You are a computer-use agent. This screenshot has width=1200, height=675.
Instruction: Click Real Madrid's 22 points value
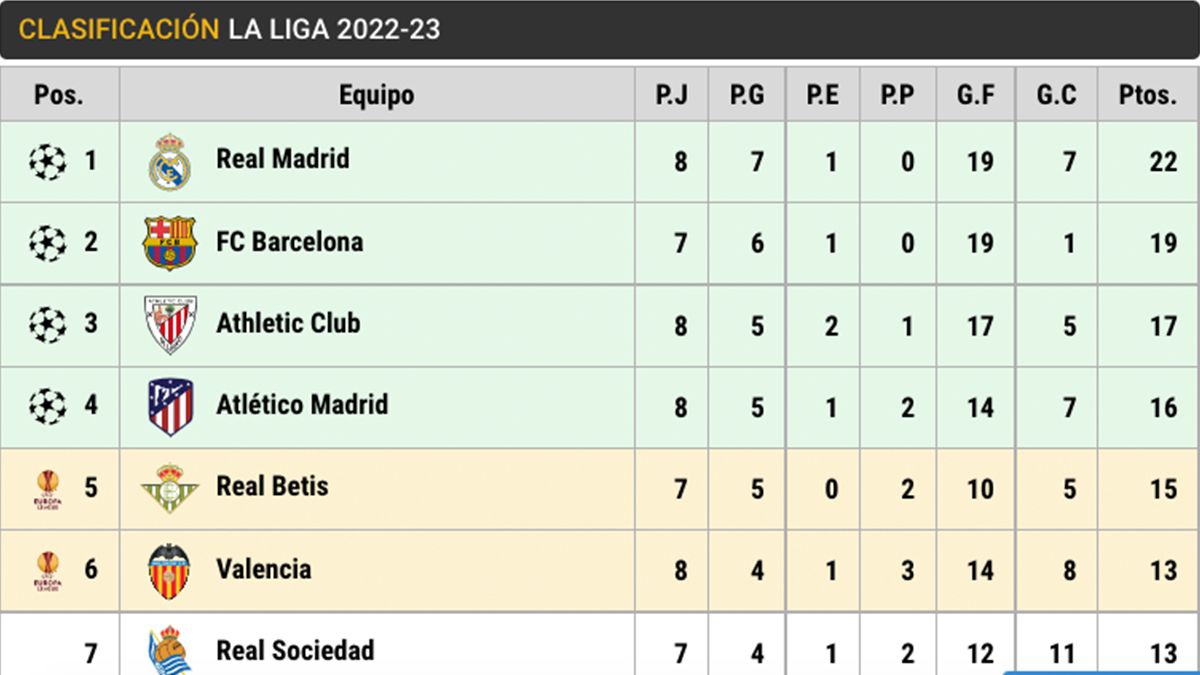point(1163,162)
